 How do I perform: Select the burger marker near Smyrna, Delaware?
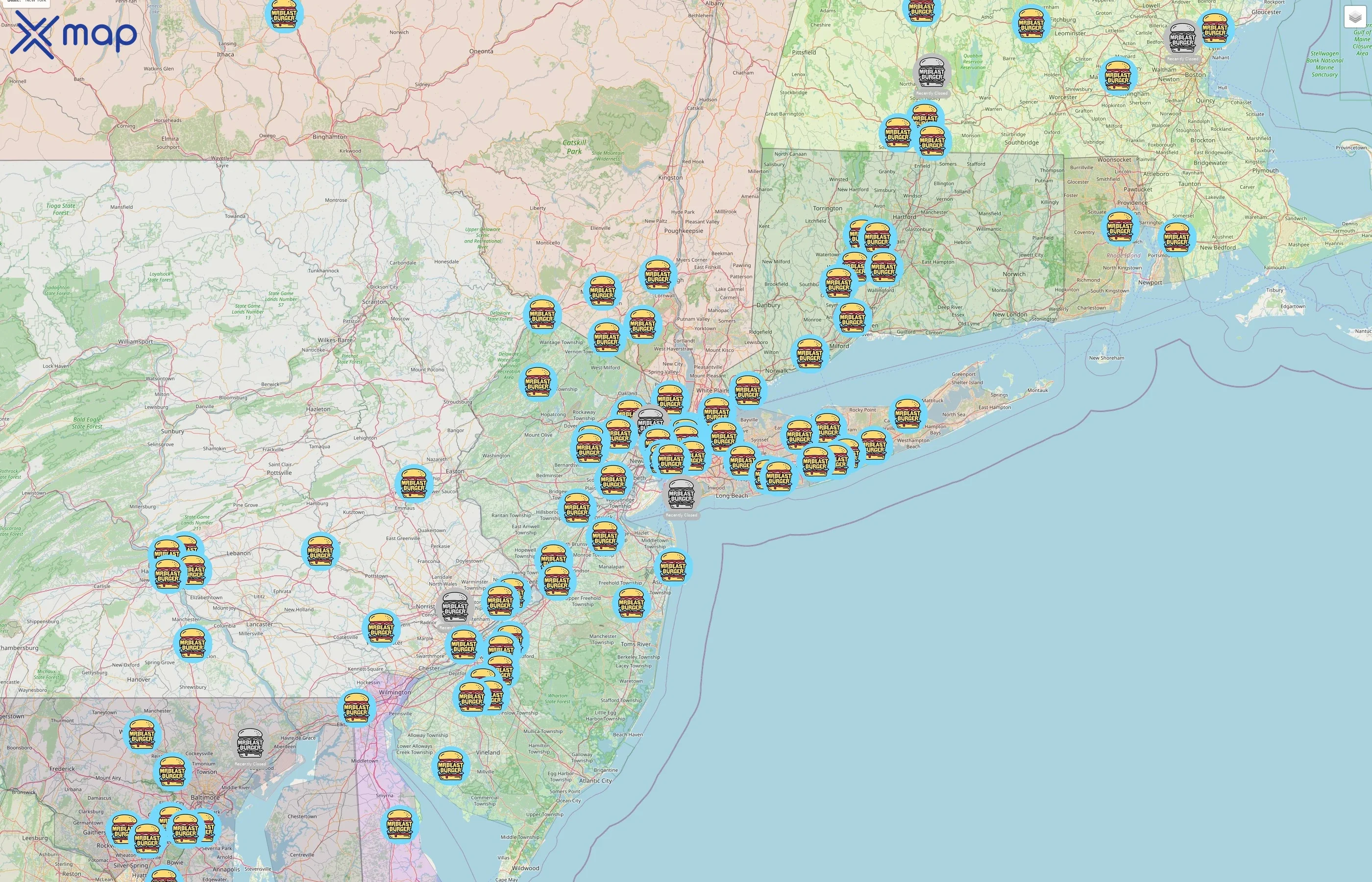pyautogui.click(x=400, y=824)
